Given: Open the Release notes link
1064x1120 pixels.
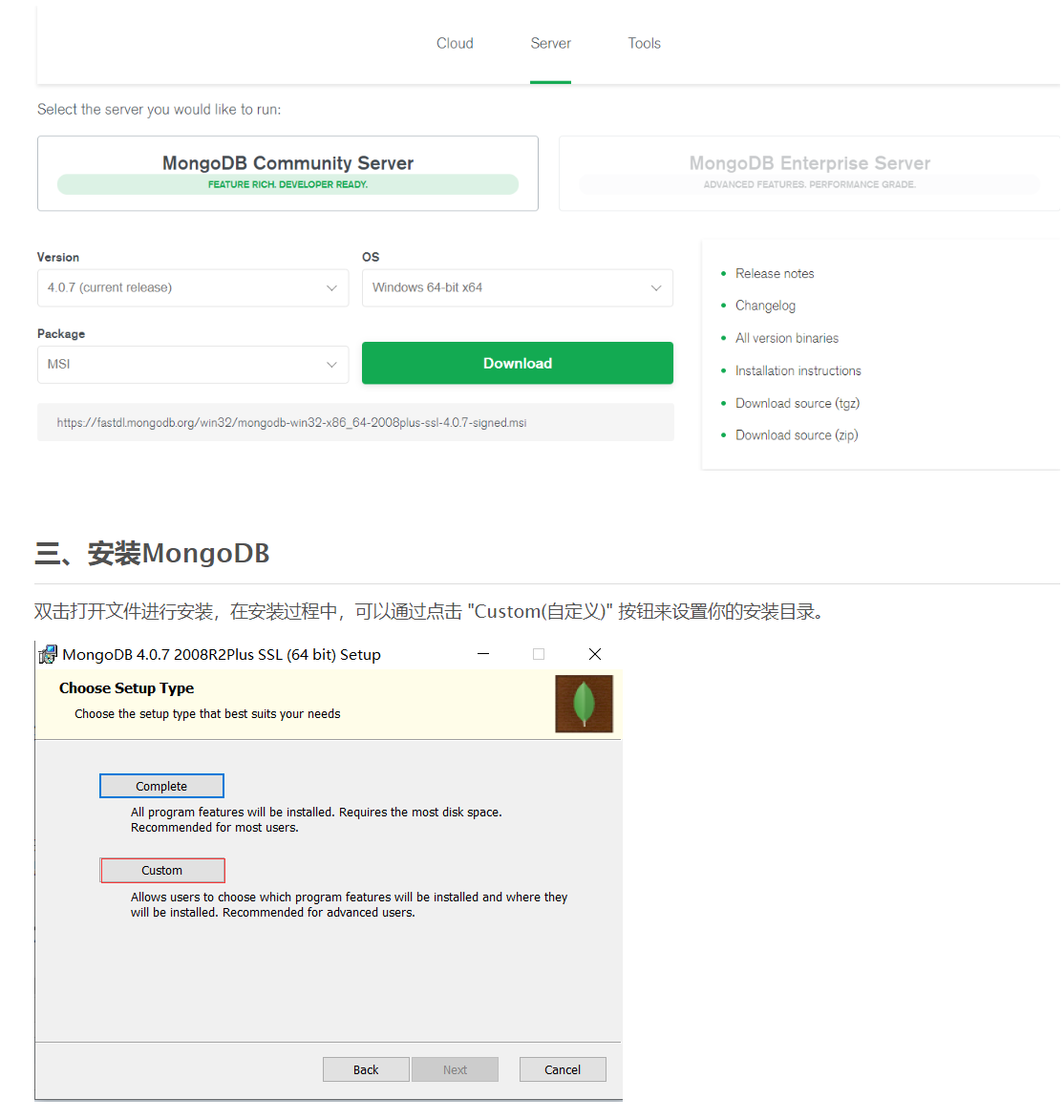Looking at the screenshot, I should click(x=775, y=274).
